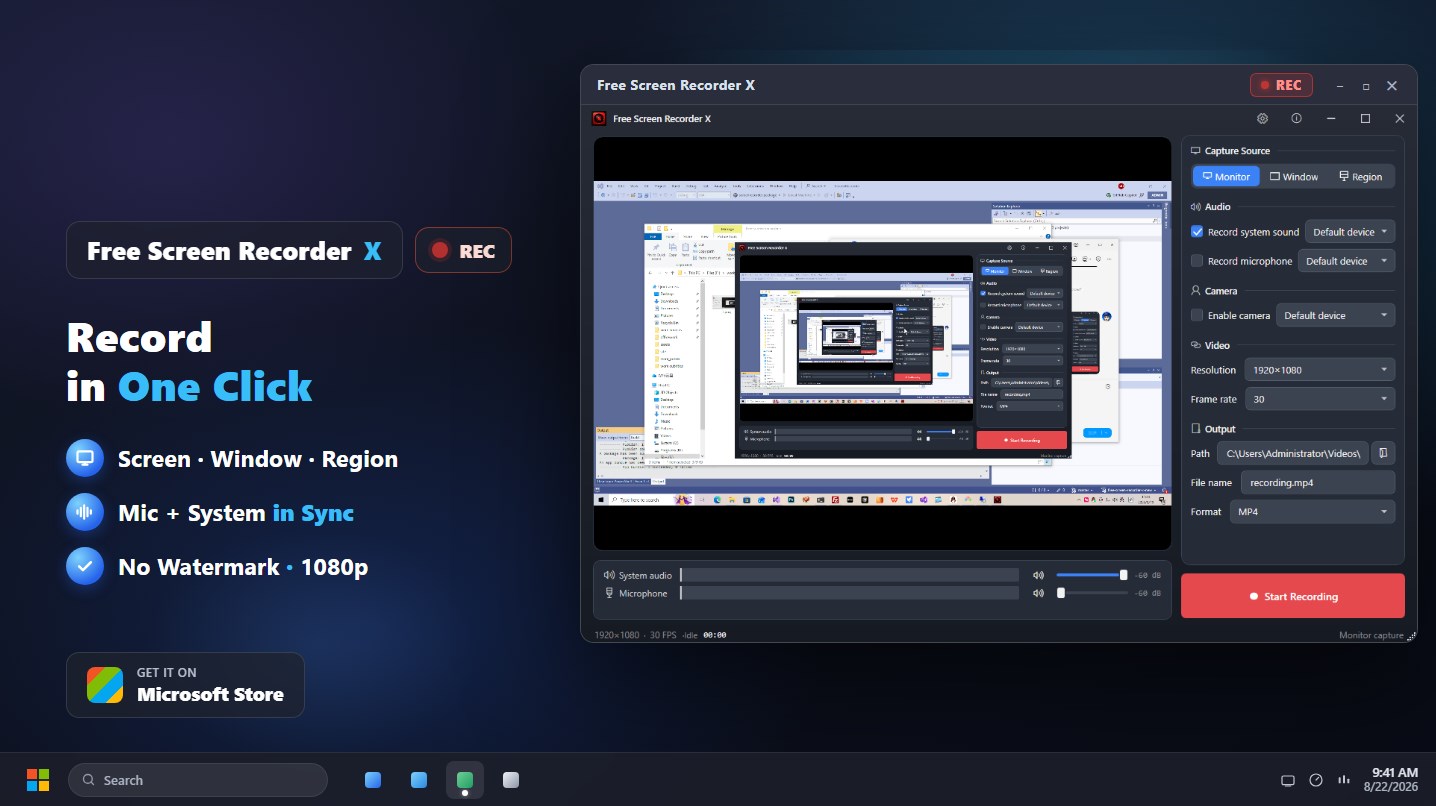This screenshot has height=806, width=1436.
Task: Click the browse folder icon beside Path
Action: (1383, 453)
